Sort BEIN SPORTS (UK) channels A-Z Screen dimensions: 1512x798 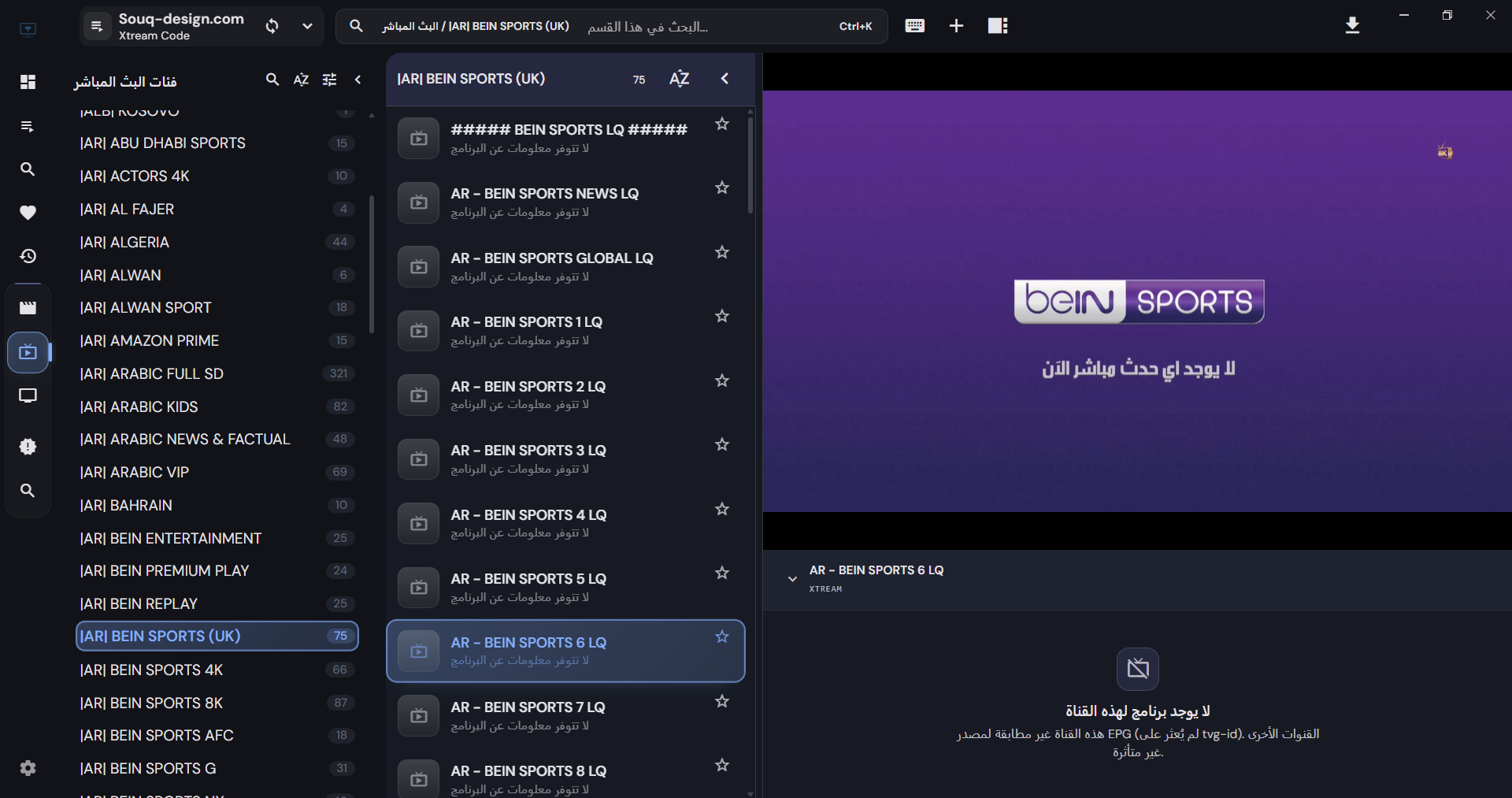pos(679,79)
